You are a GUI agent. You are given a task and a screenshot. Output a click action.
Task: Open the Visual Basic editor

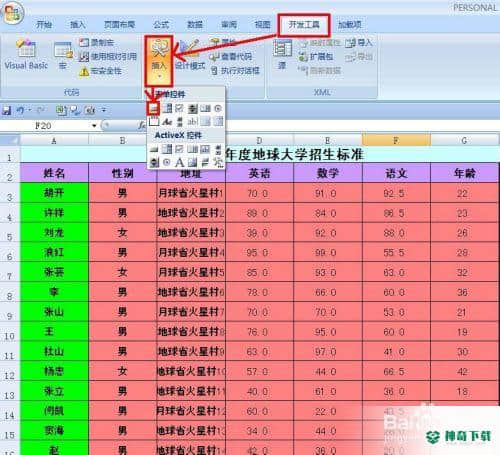26,55
